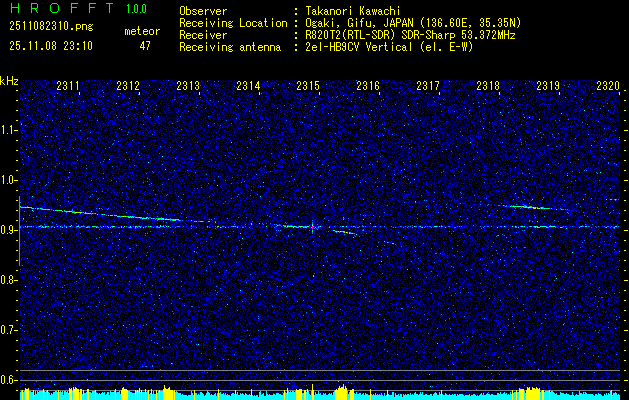Click the kHz axis unit label
This screenshot has width=629, height=400.
pyautogui.click(x=9, y=81)
